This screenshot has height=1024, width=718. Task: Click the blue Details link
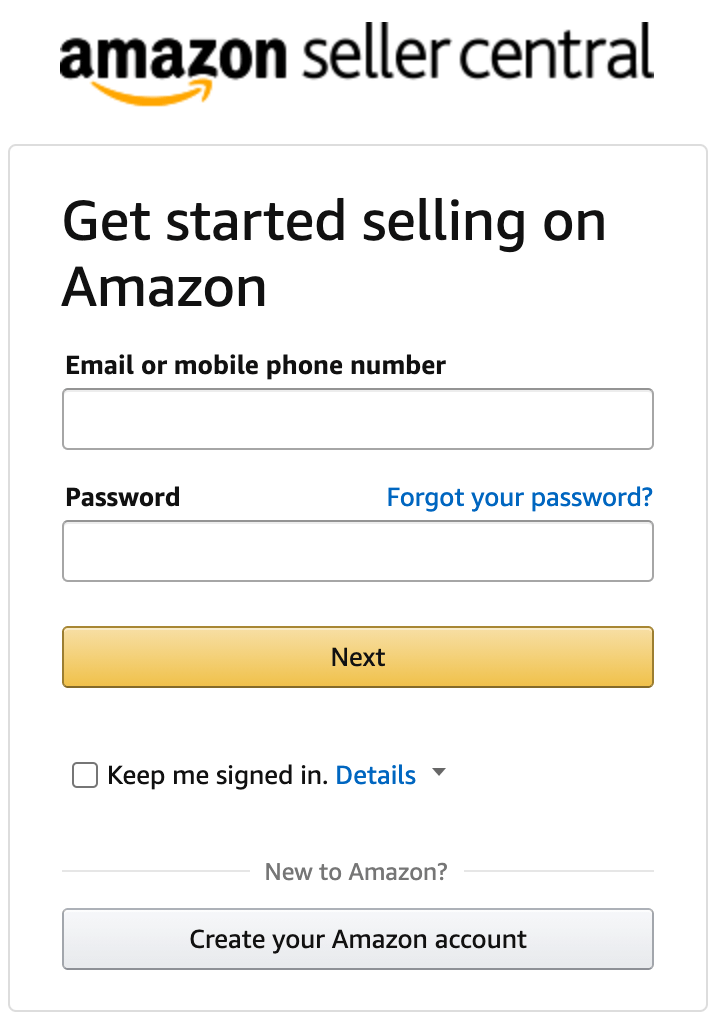pyautogui.click(x=376, y=775)
